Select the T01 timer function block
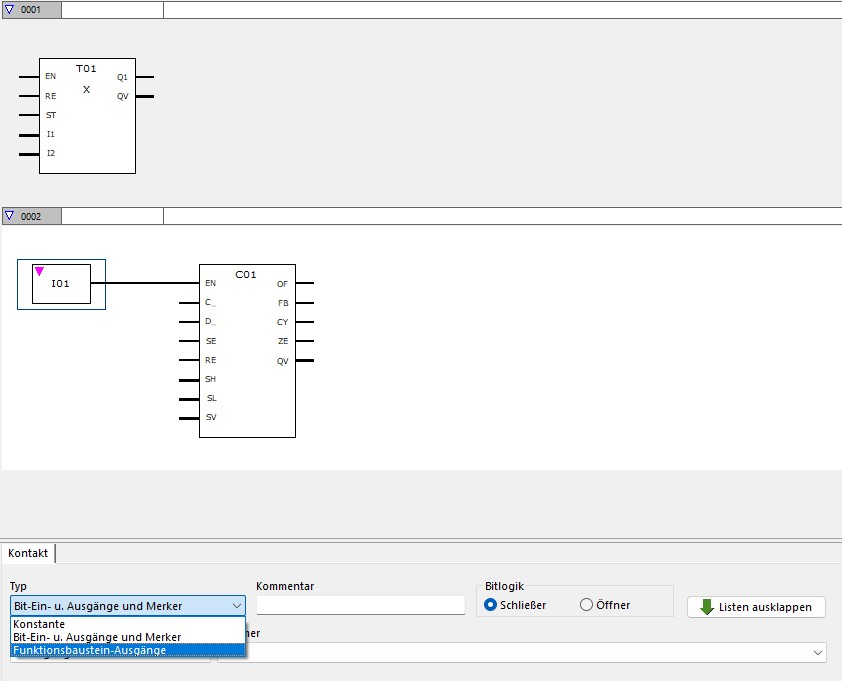842x681 pixels. (87, 120)
